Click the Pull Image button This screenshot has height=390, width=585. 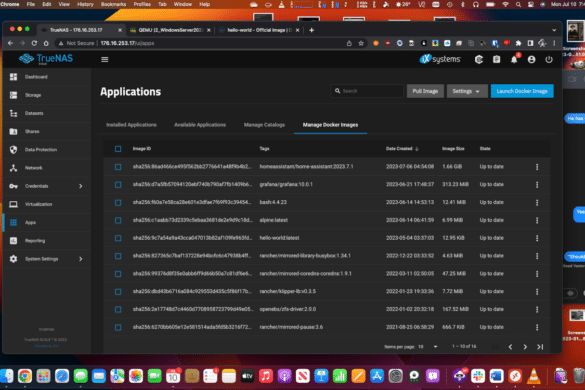(425, 91)
